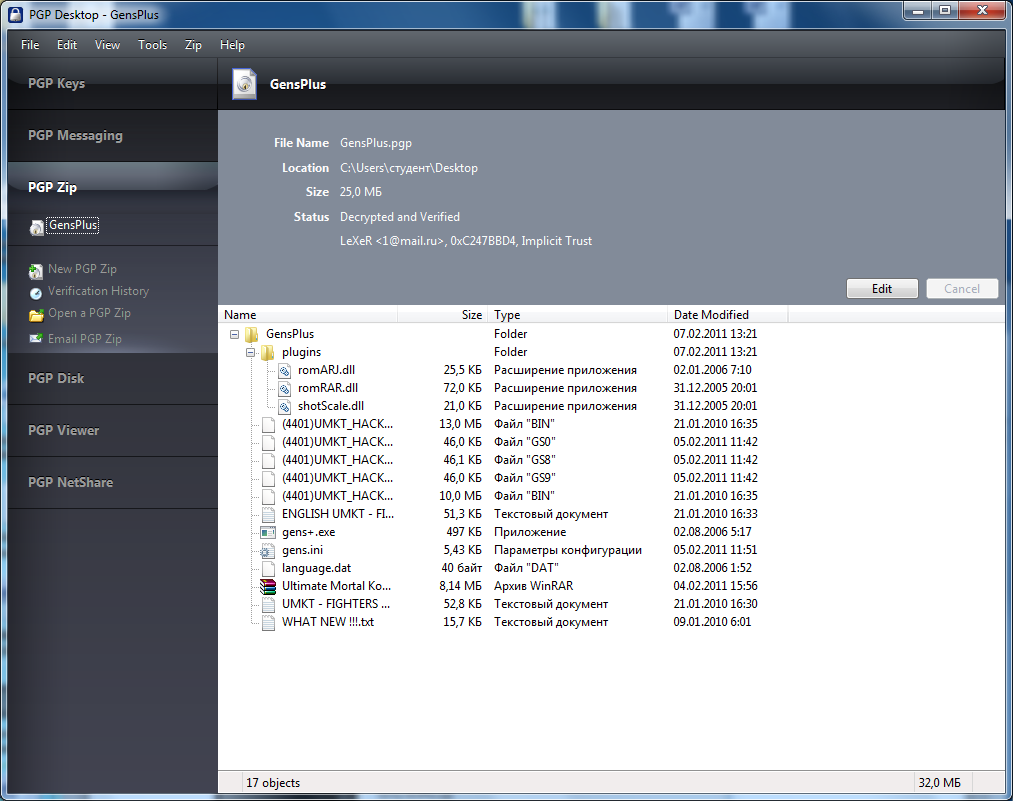
Task: Sort by the Size column header
Action: [443, 315]
